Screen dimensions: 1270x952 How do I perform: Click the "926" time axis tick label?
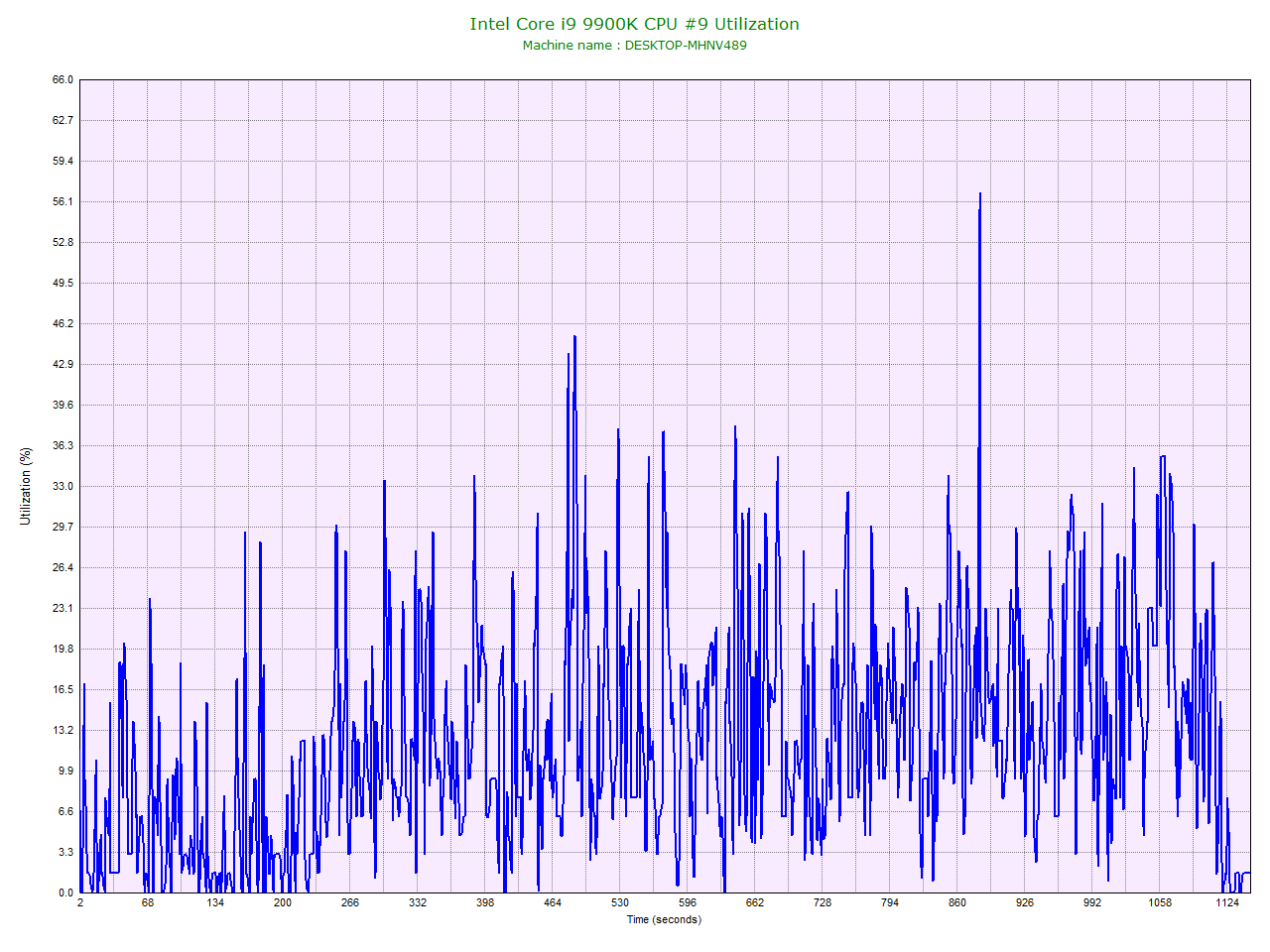pyautogui.click(x=1025, y=903)
